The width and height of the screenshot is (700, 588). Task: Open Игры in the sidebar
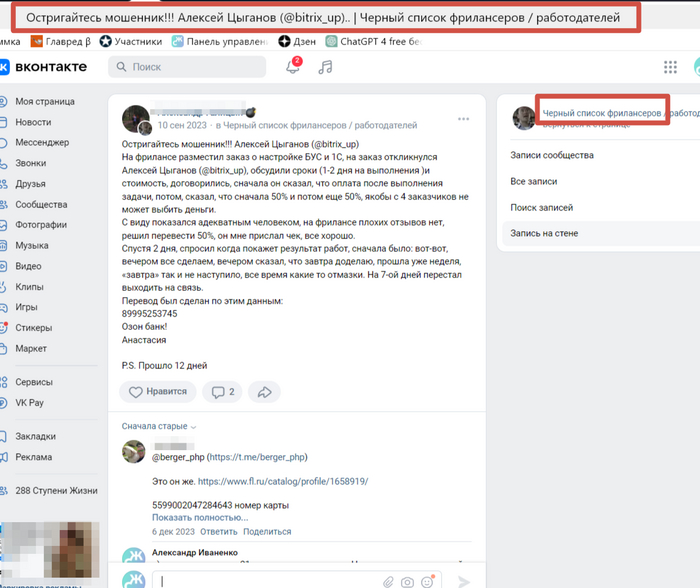(x=26, y=307)
